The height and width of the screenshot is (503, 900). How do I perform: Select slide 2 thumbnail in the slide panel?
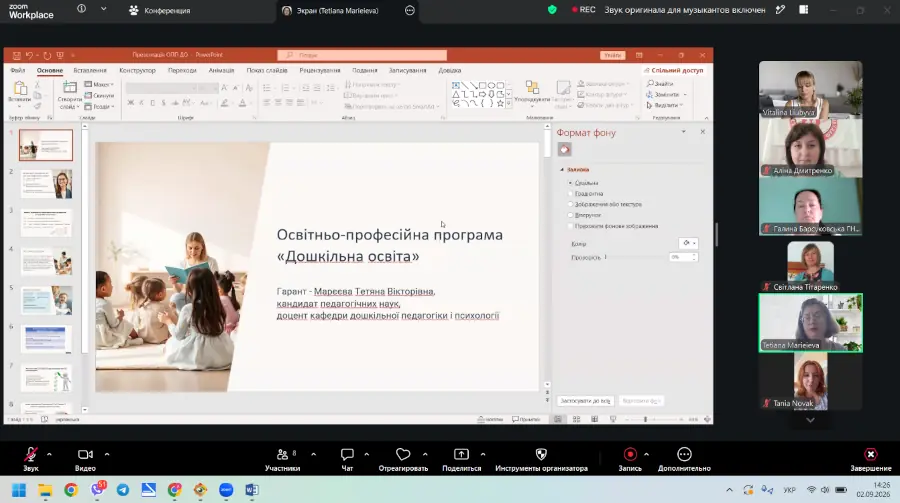click(46, 184)
